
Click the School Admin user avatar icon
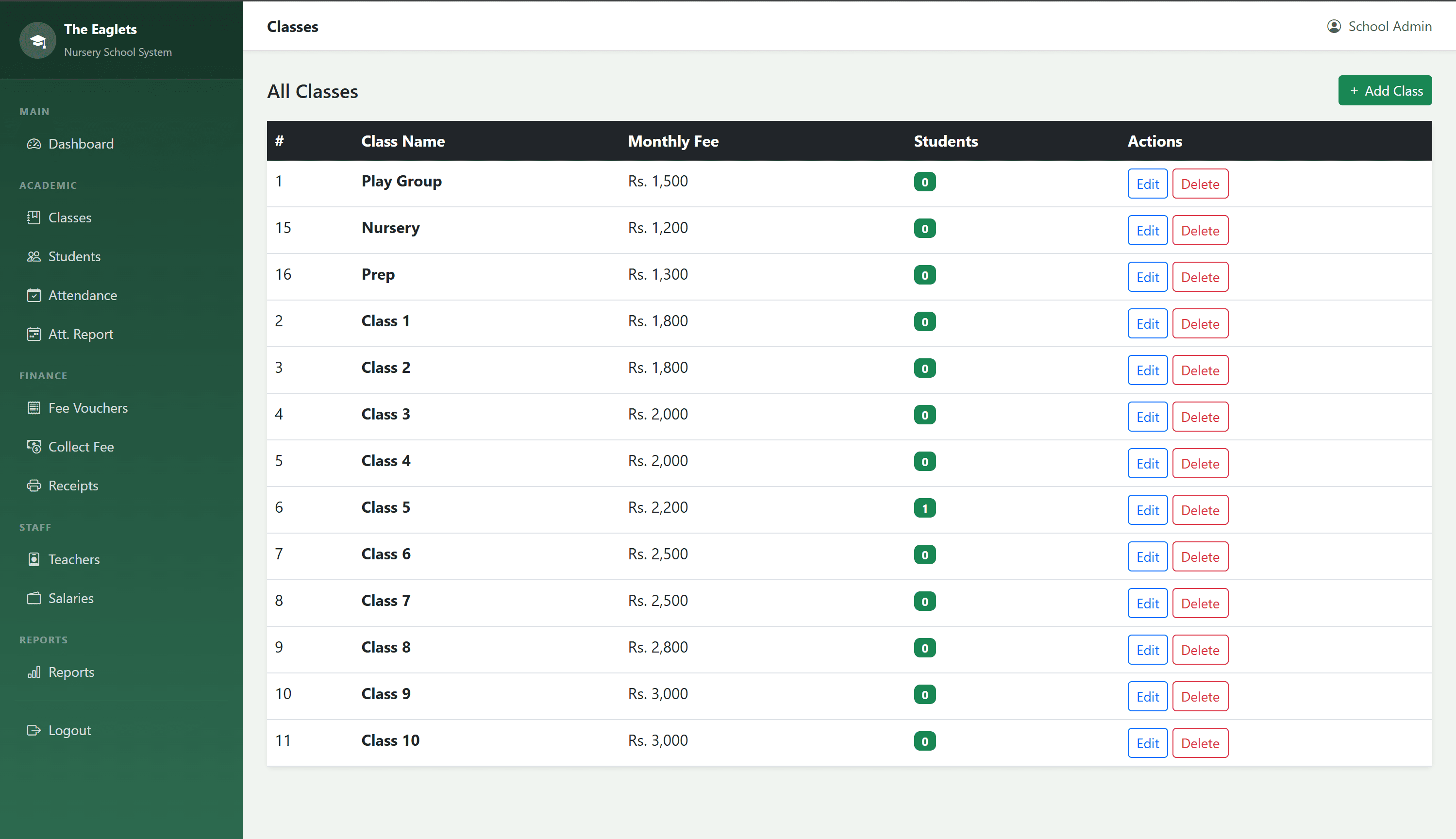[x=1334, y=27]
